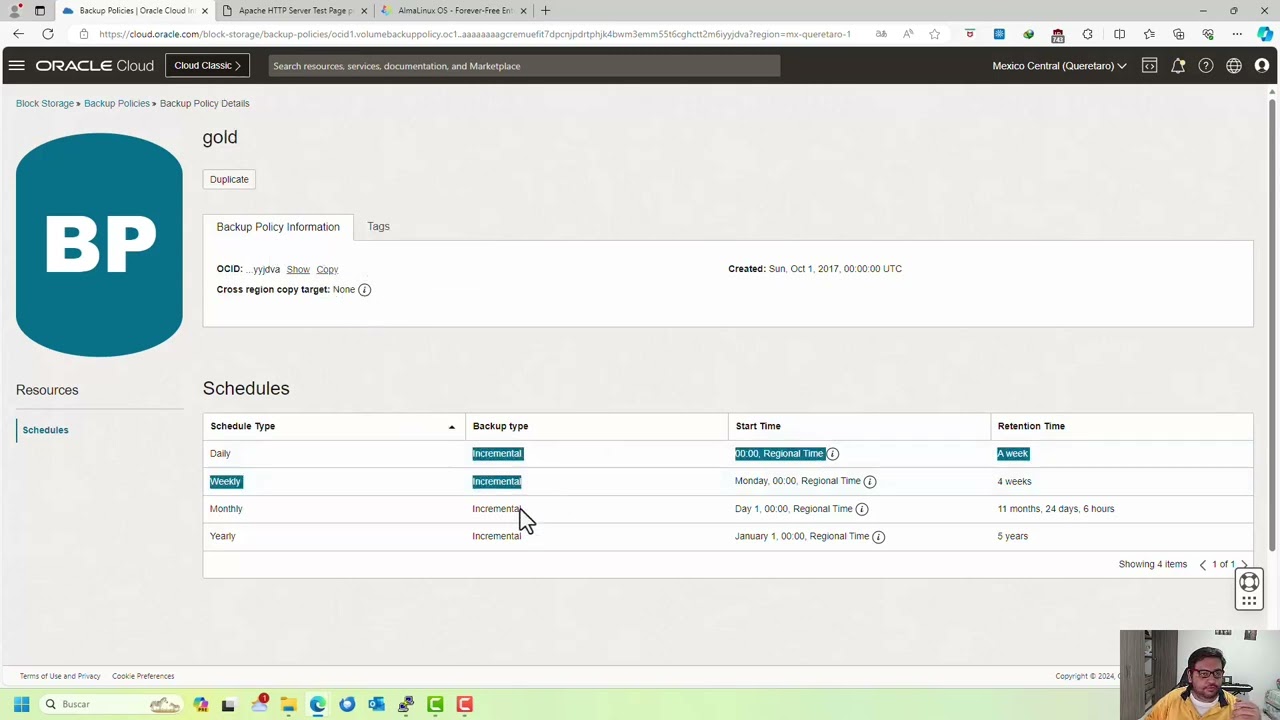The width and height of the screenshot is (1280, 720).
Task: Go to previous page of schedules
Action: point(1203,565)
